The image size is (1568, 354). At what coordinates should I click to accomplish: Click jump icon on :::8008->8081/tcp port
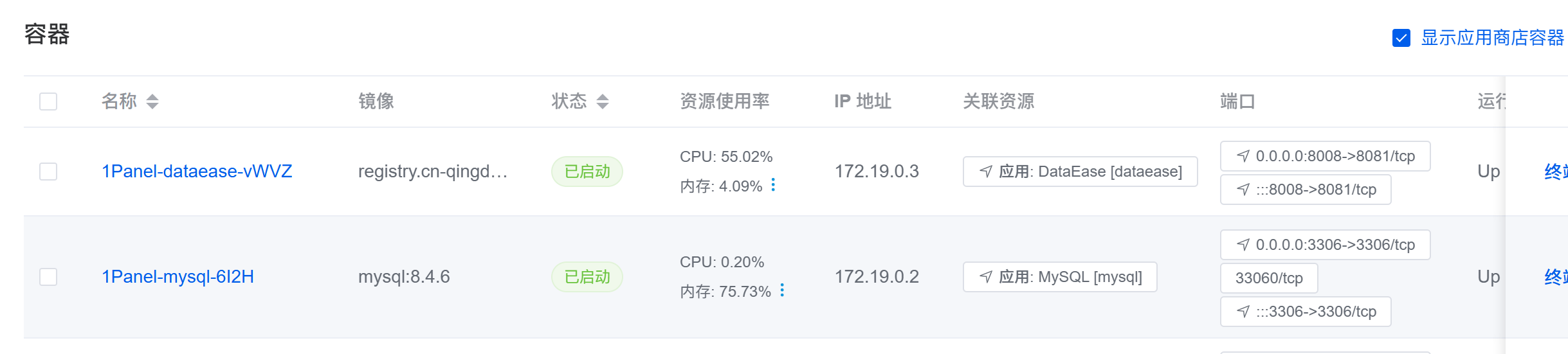1243,190
